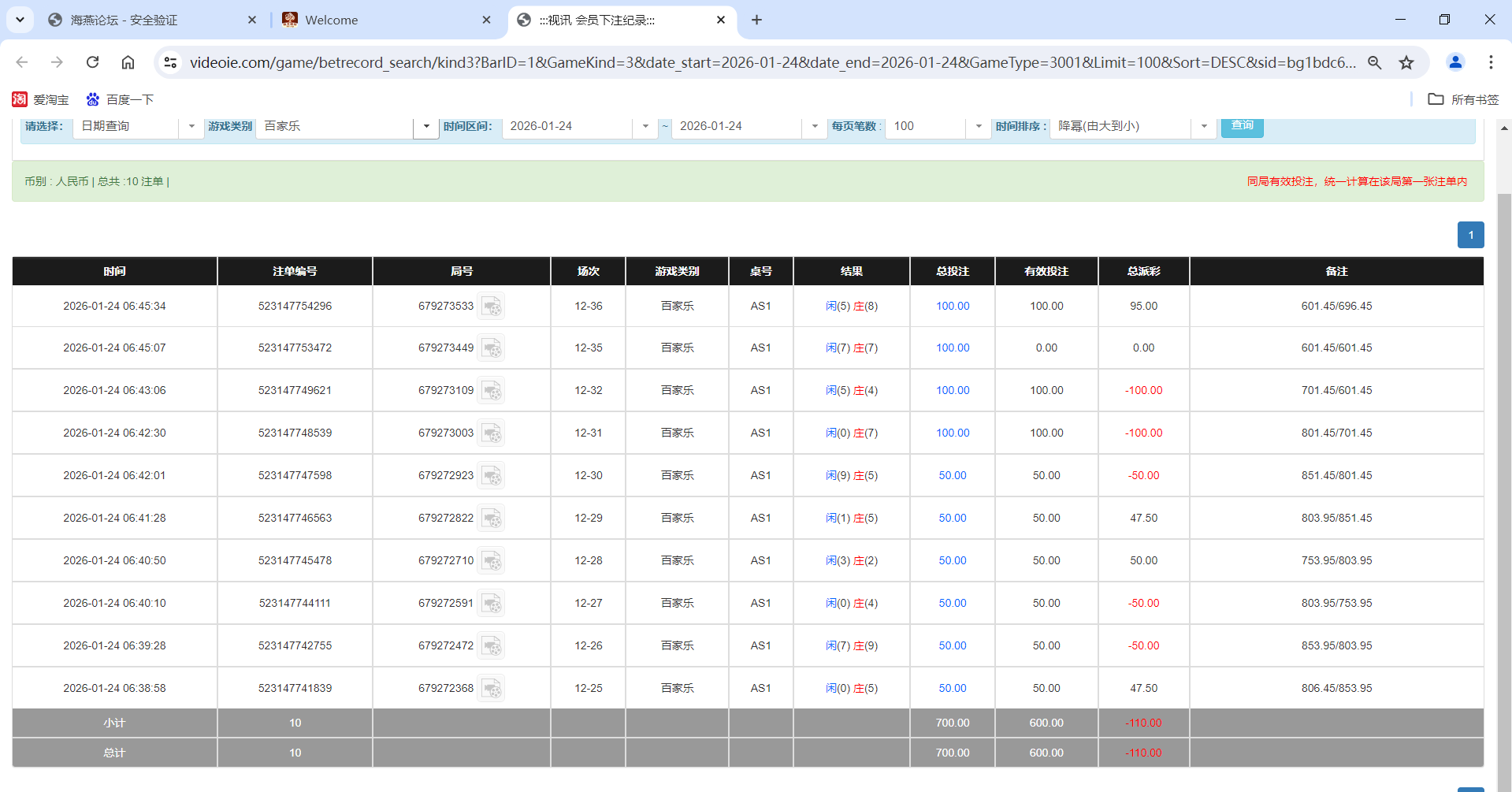
Task: Click the browser refresh icon
Action: pyautogui.click(x=92, y=62)
